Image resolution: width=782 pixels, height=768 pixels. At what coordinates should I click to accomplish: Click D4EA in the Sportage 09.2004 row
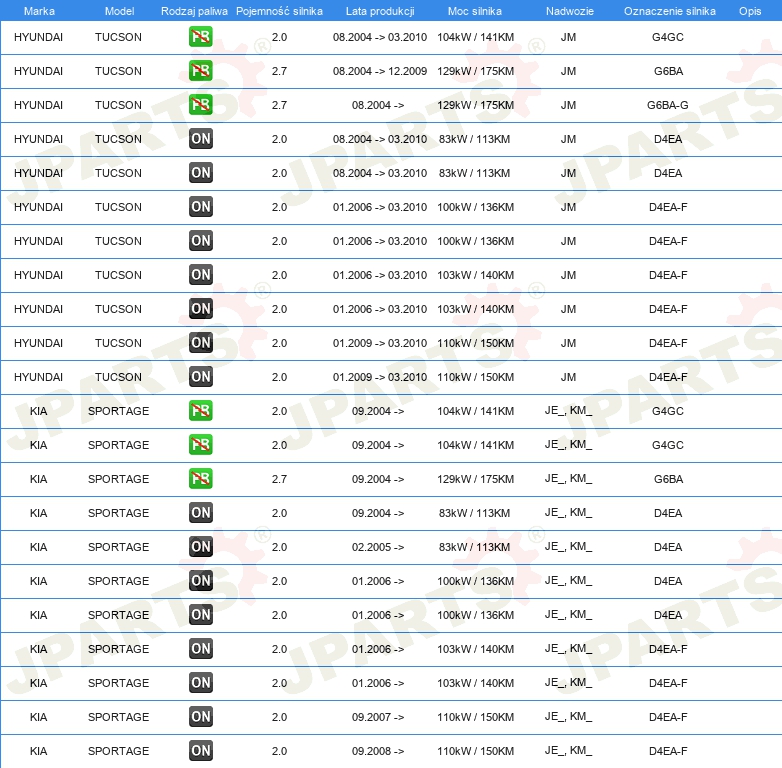pyautogui.click(x=668, y=513)
